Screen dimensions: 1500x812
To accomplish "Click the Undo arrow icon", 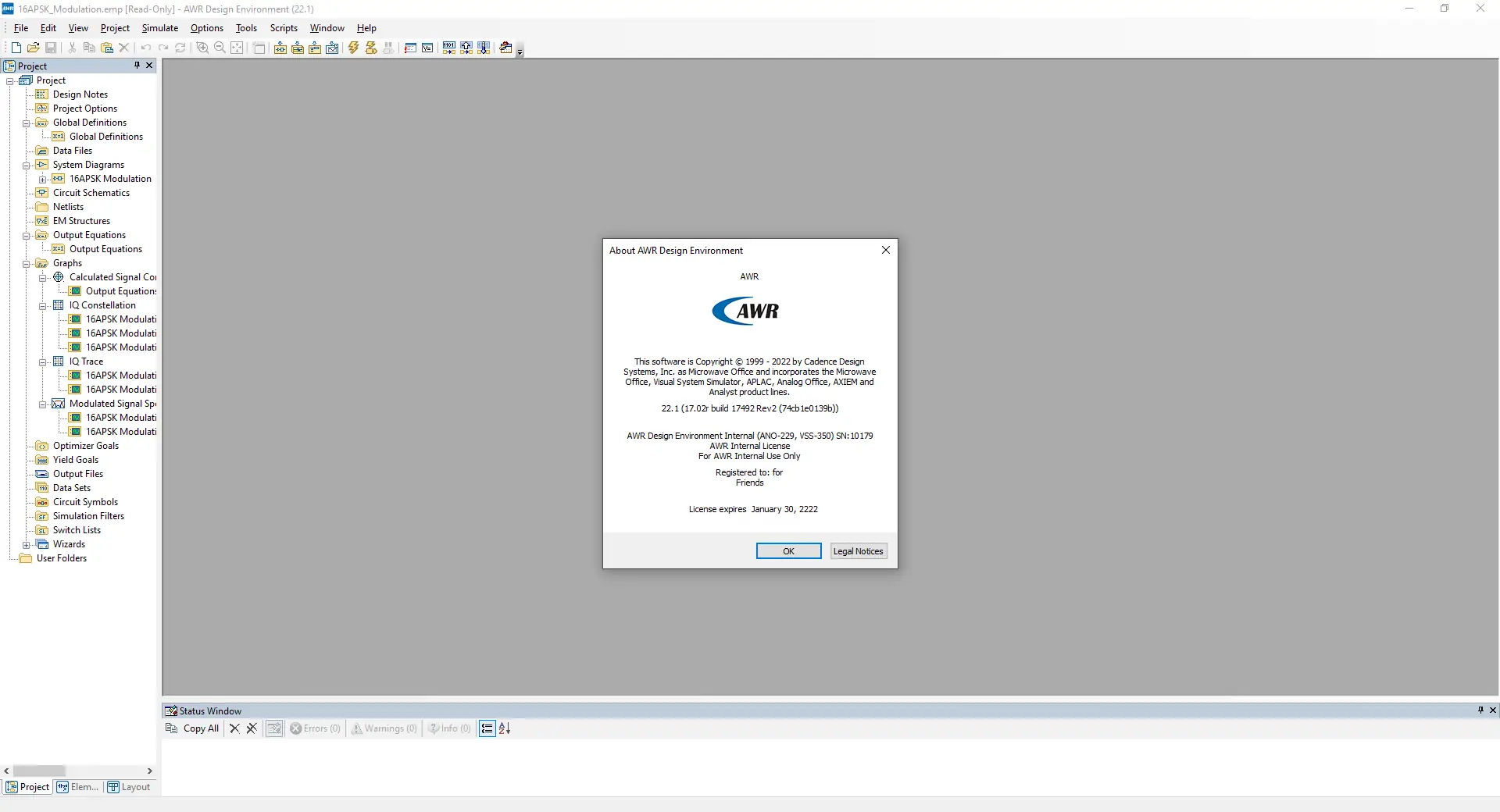I will 146,48.
